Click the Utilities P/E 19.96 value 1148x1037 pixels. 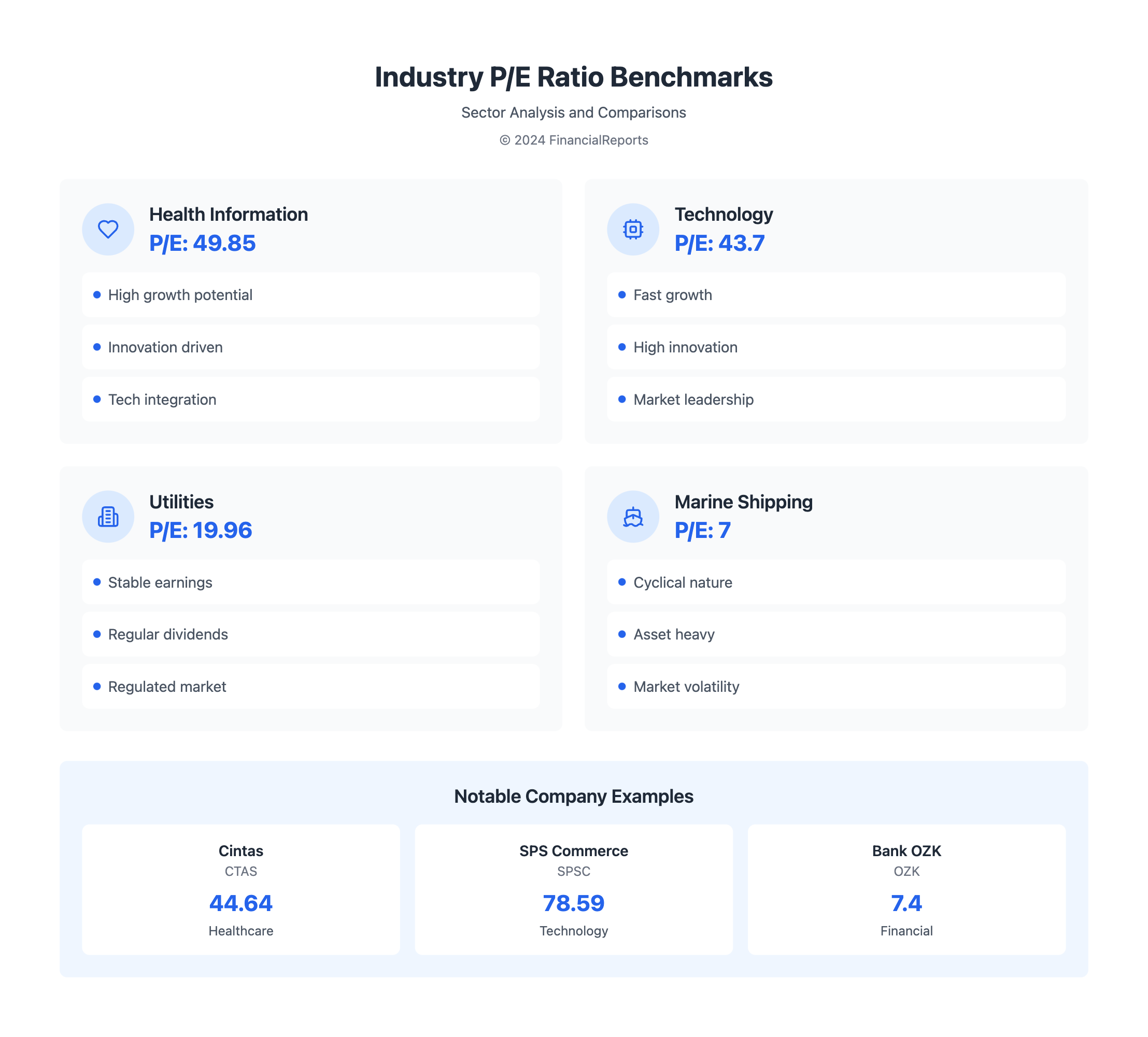tap(201, 530)
